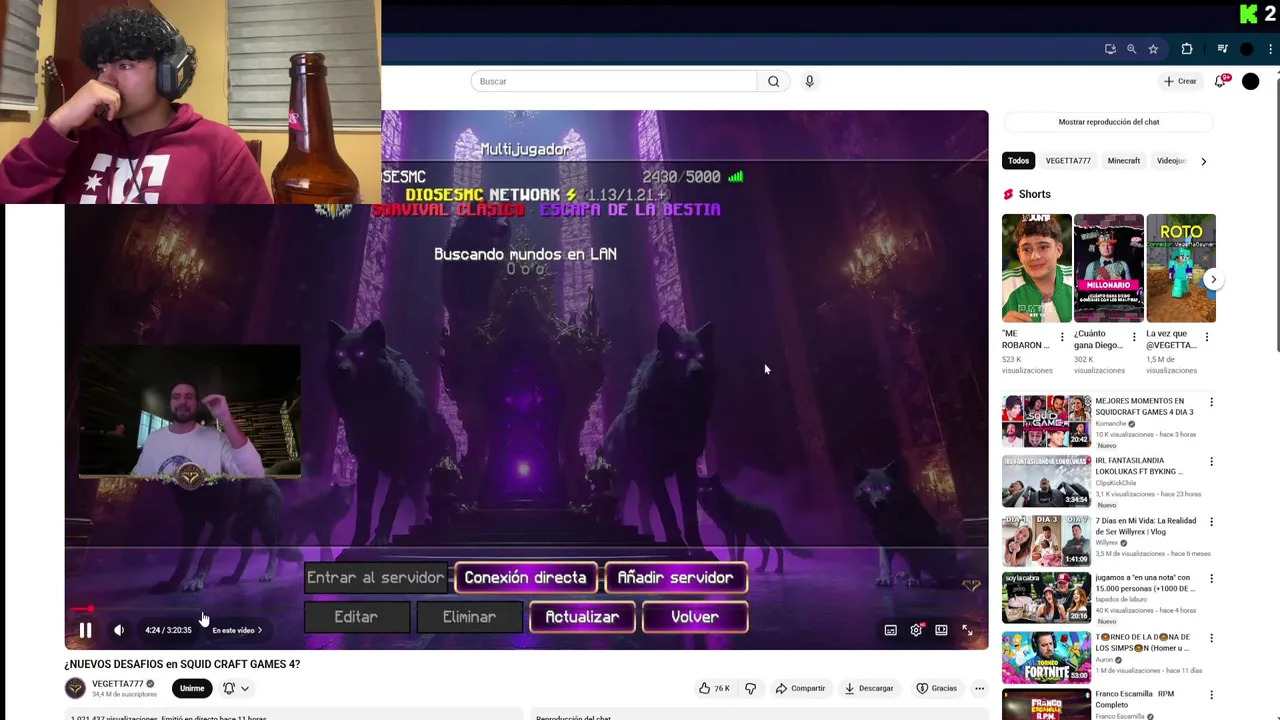Image resolution: width=1280 pixels, height=720 pixels.
Task: Click the install app icon in address bar
Action: (x=1110, y=49)
